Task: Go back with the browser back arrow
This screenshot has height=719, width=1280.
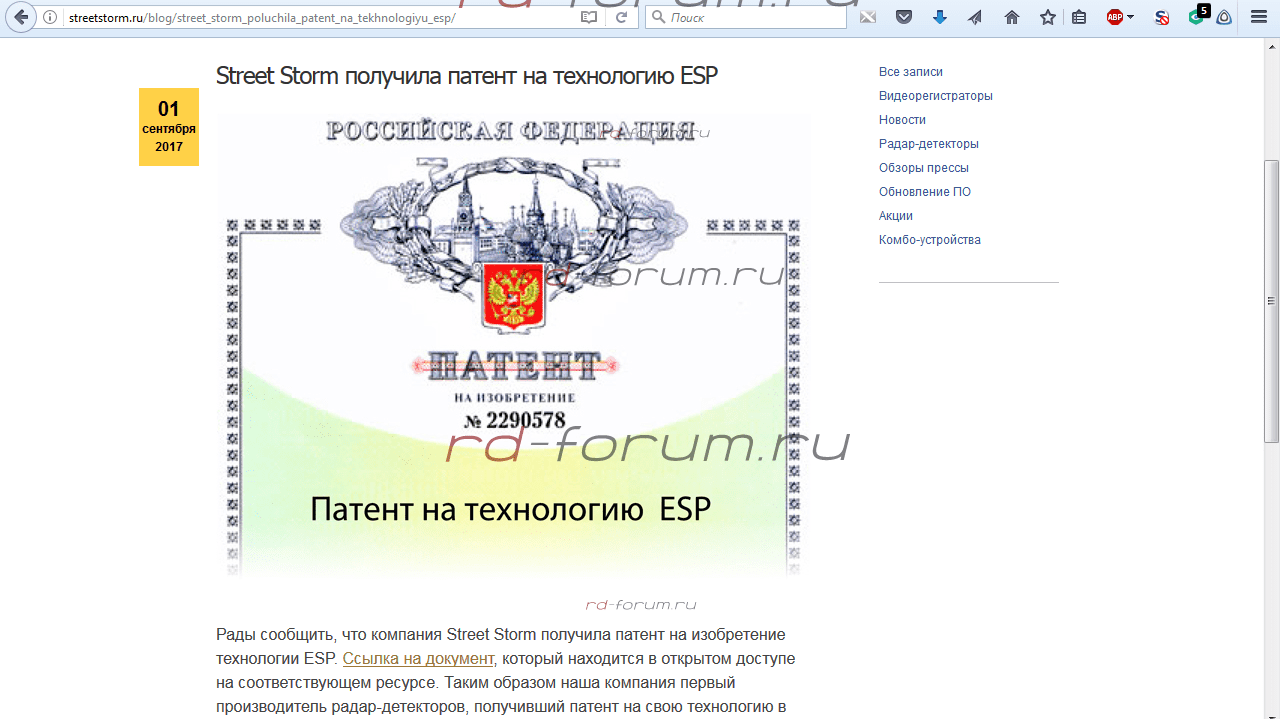Action: point(21,17)
